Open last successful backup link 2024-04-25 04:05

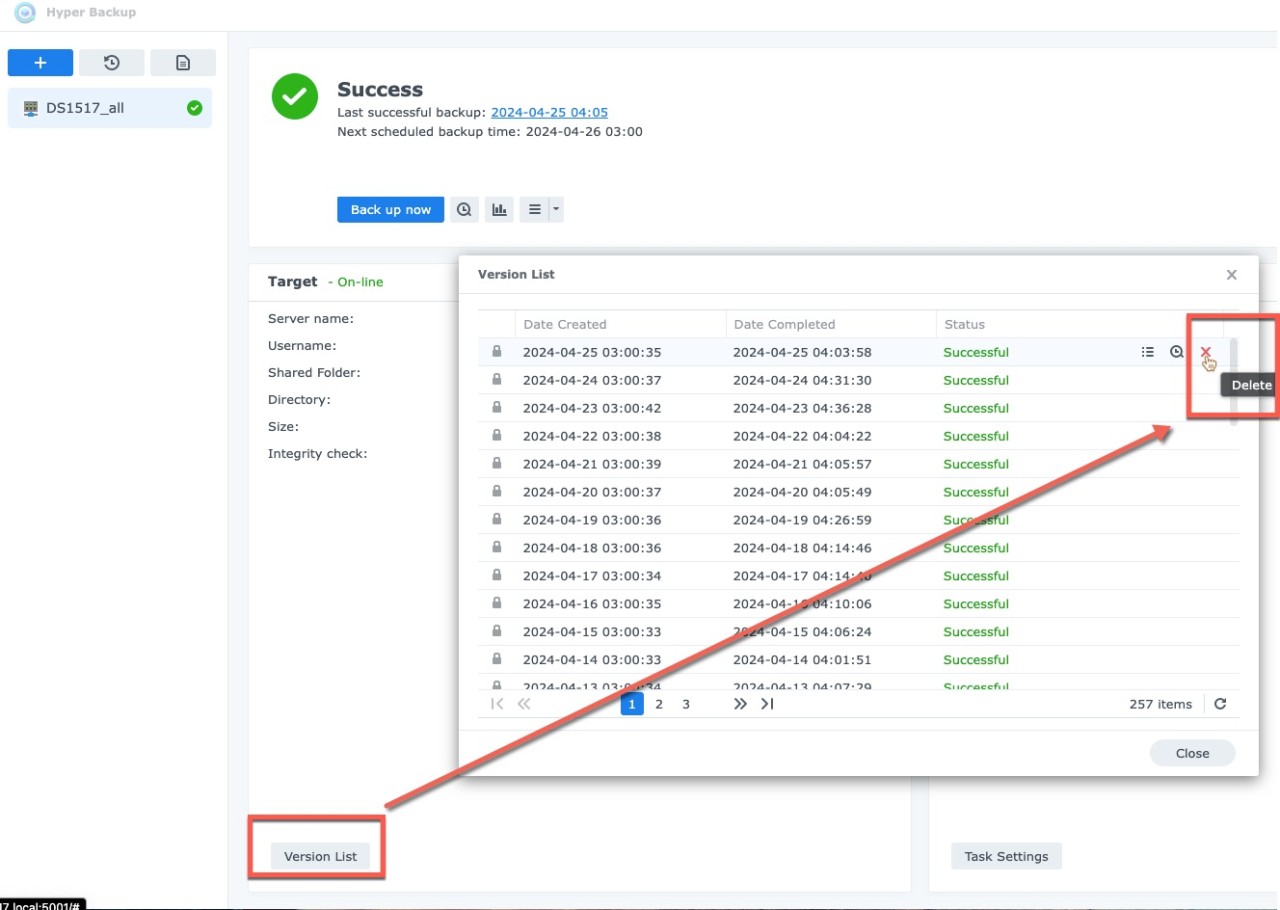pyautogui.click(x=549, y=113)
